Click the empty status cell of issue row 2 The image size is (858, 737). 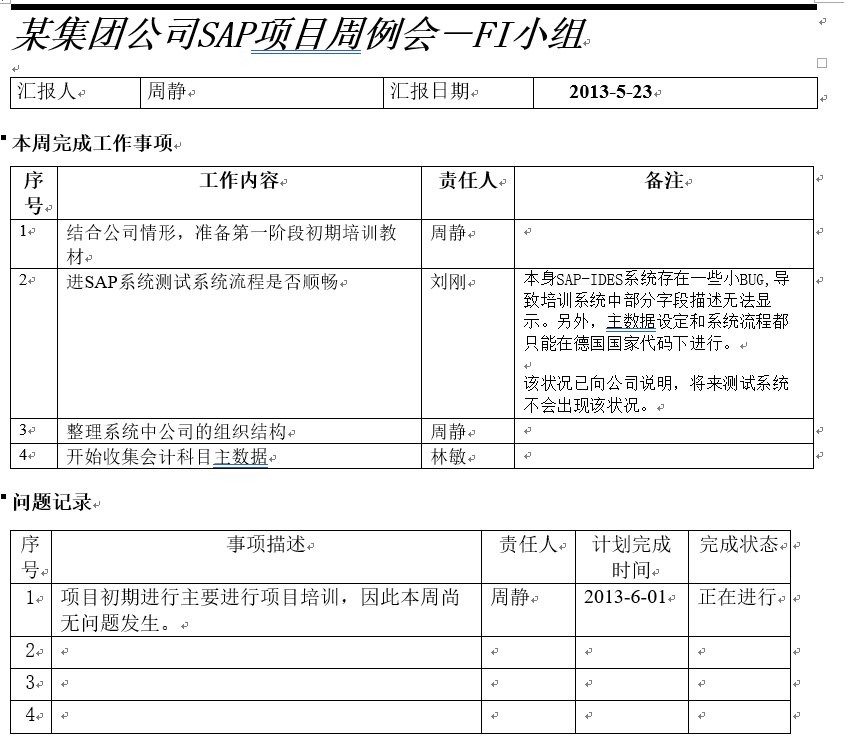pos(739,652)
